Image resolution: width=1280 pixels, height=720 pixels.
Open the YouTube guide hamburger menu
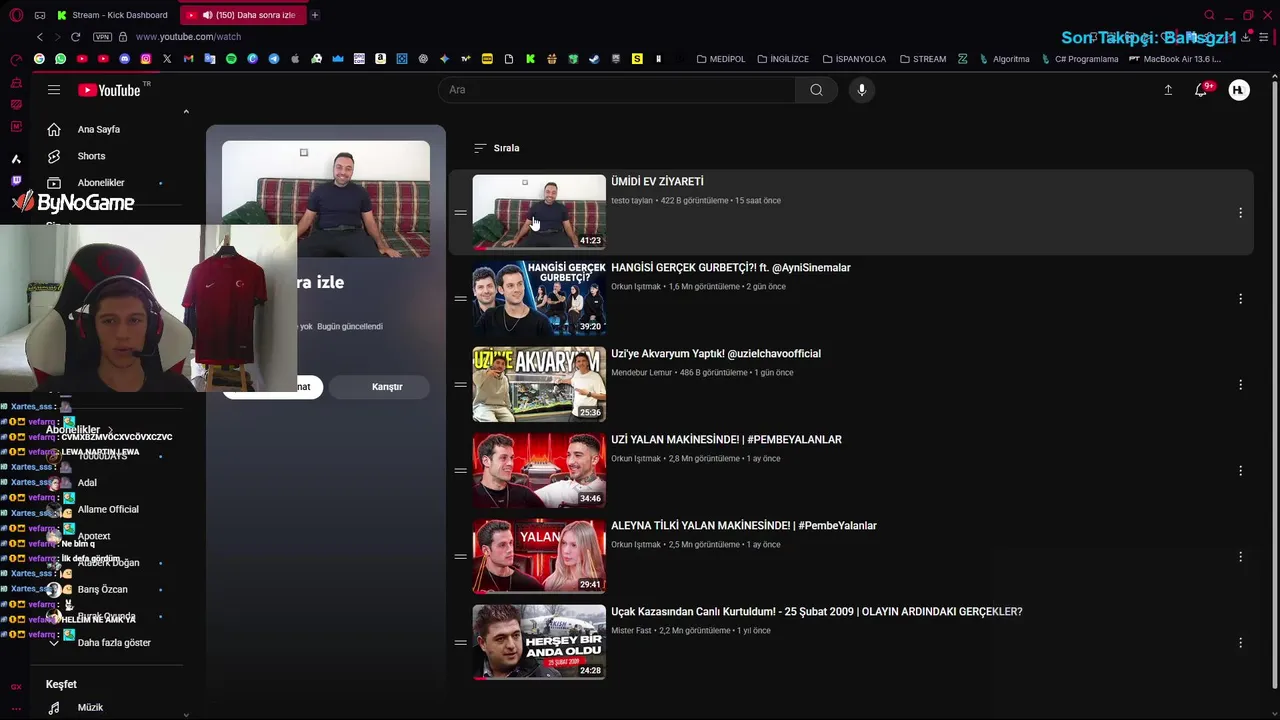[x=54, y=90]
